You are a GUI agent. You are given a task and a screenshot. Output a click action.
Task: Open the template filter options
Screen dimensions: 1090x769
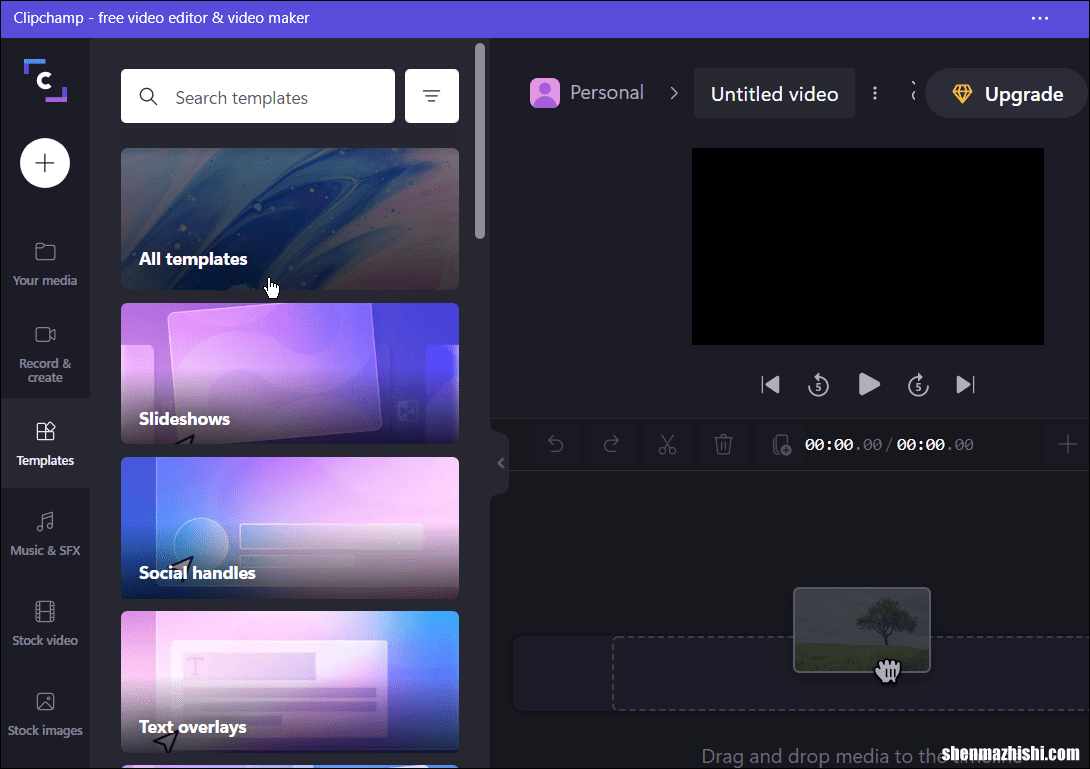[432, 96]
